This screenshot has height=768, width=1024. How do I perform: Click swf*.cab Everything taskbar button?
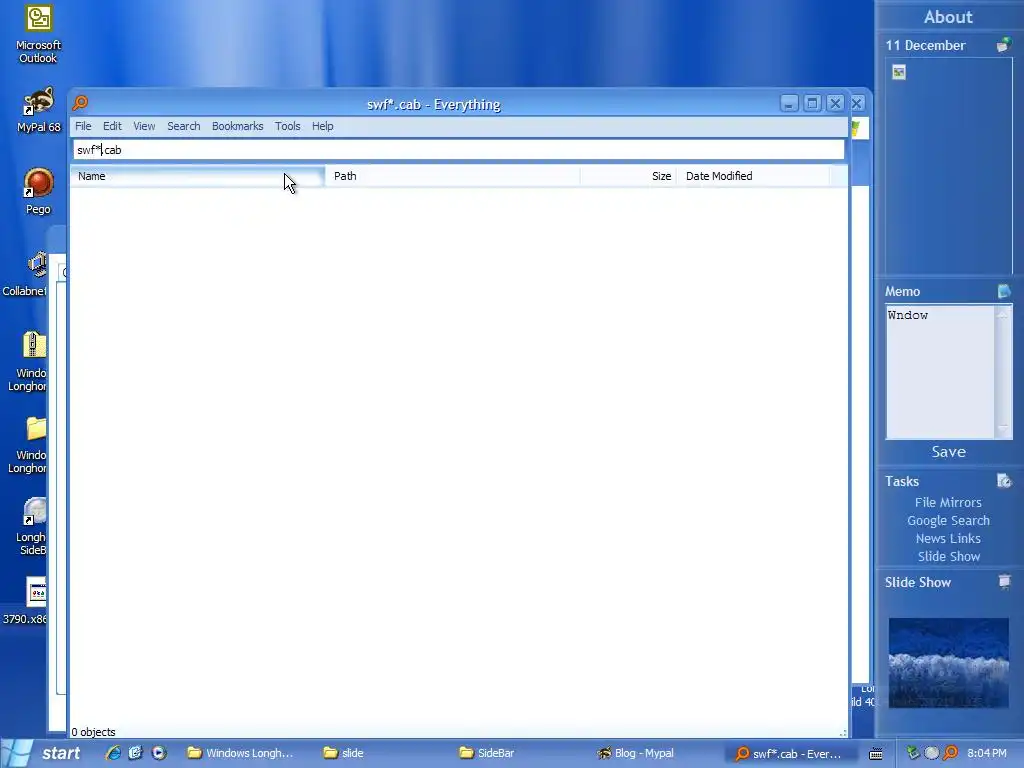click(793, 753)
